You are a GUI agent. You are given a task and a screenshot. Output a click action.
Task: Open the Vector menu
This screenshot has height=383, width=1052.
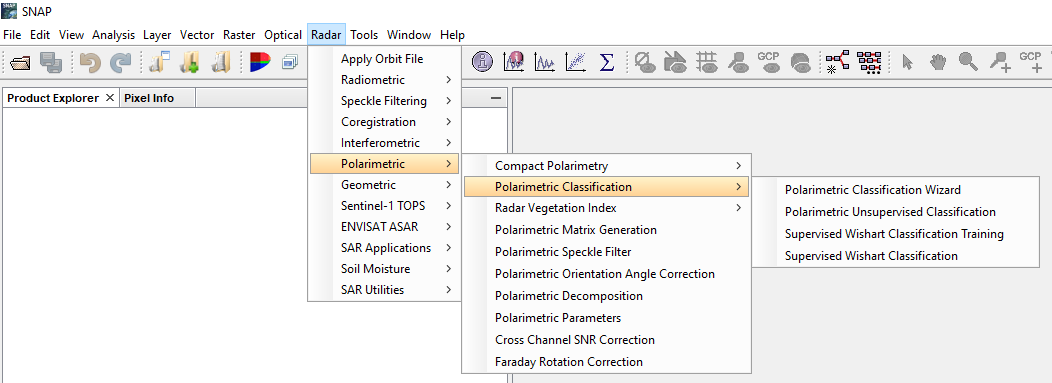tap(197, 35)
